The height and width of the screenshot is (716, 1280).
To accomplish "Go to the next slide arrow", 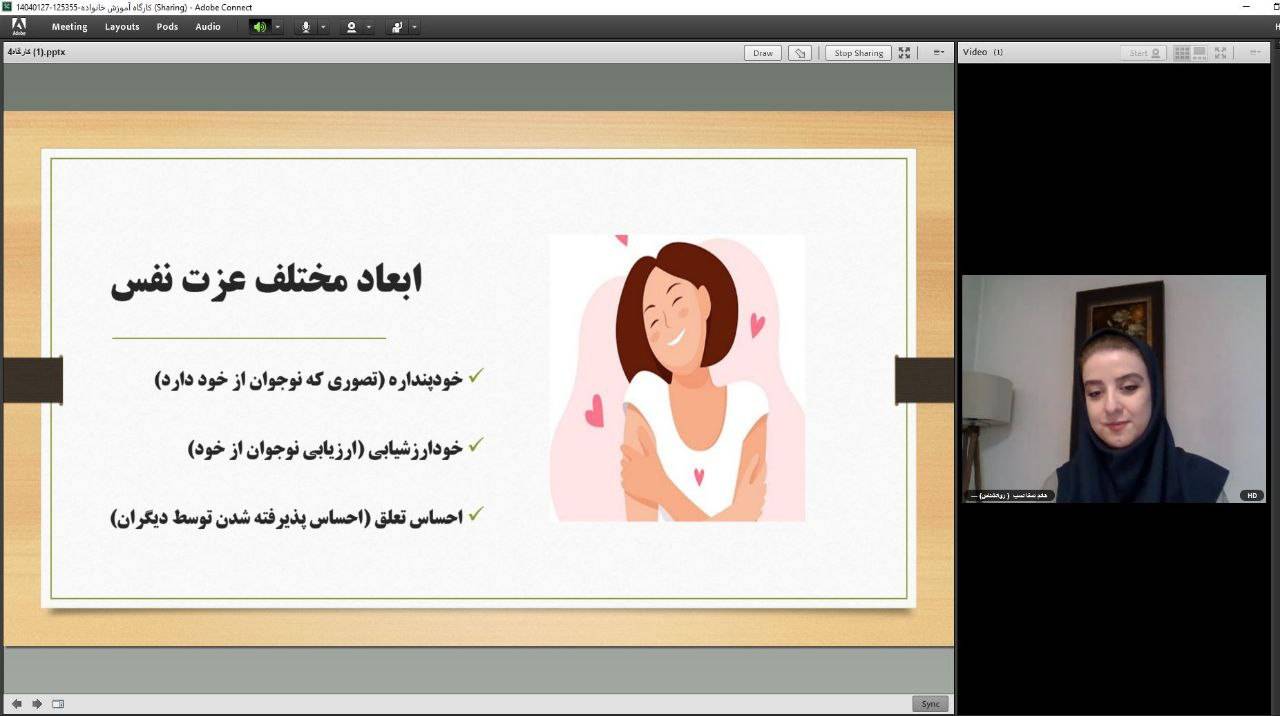I will 37,704.
